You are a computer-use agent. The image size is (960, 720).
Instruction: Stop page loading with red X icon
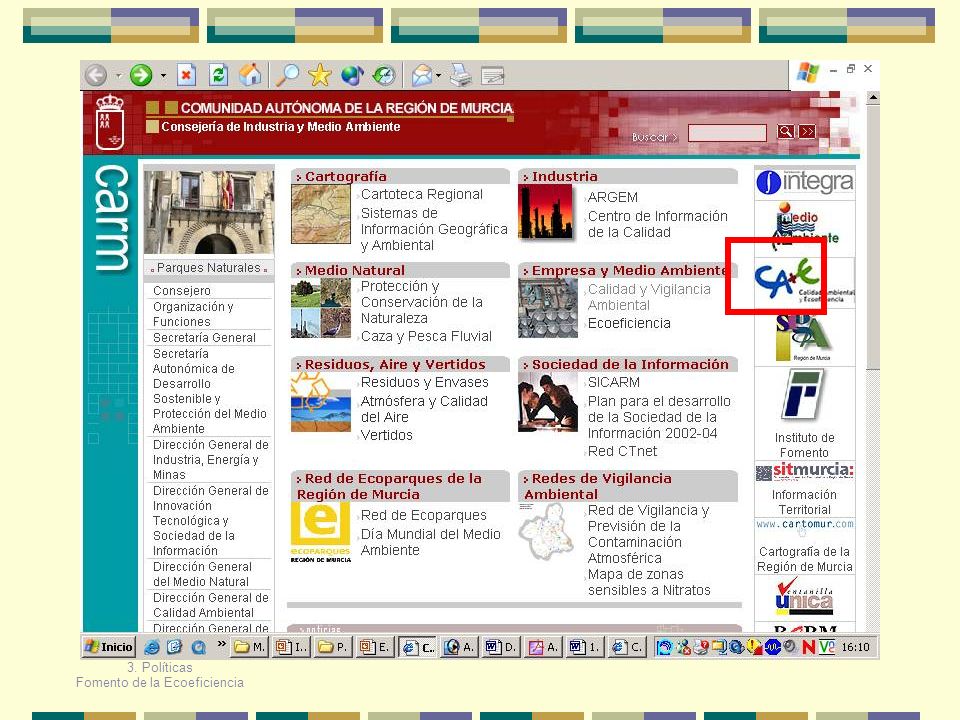click(186, 75)
